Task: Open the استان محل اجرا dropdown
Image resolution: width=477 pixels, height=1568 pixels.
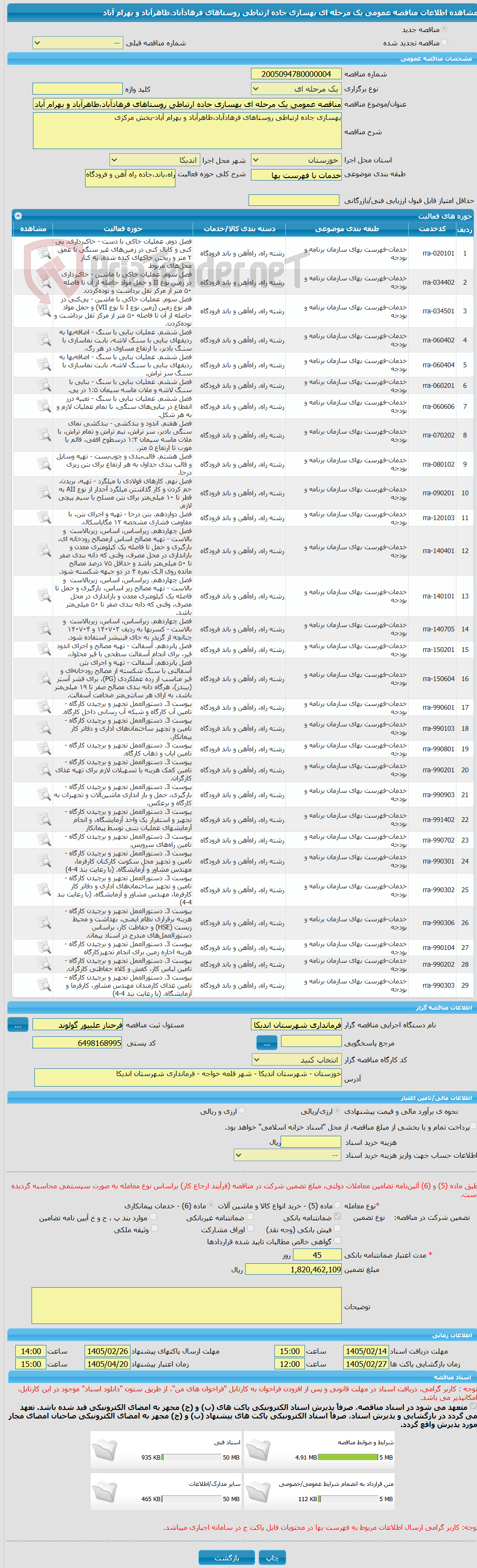Action: (x=296, y=160)
